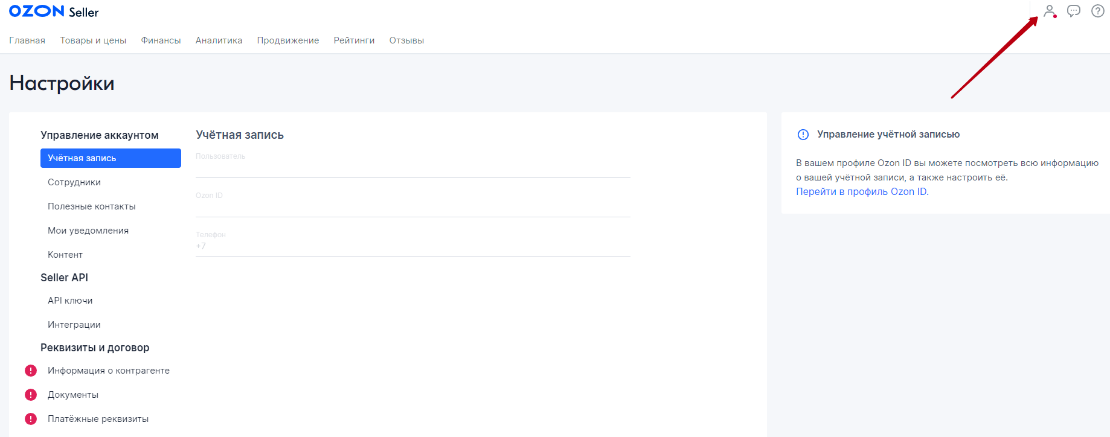Image resolution: width=1110 pixels, height=437 pixels.
Task: Click the info icon beside Управление учётной записью
Action: click(x=803, y=134)
